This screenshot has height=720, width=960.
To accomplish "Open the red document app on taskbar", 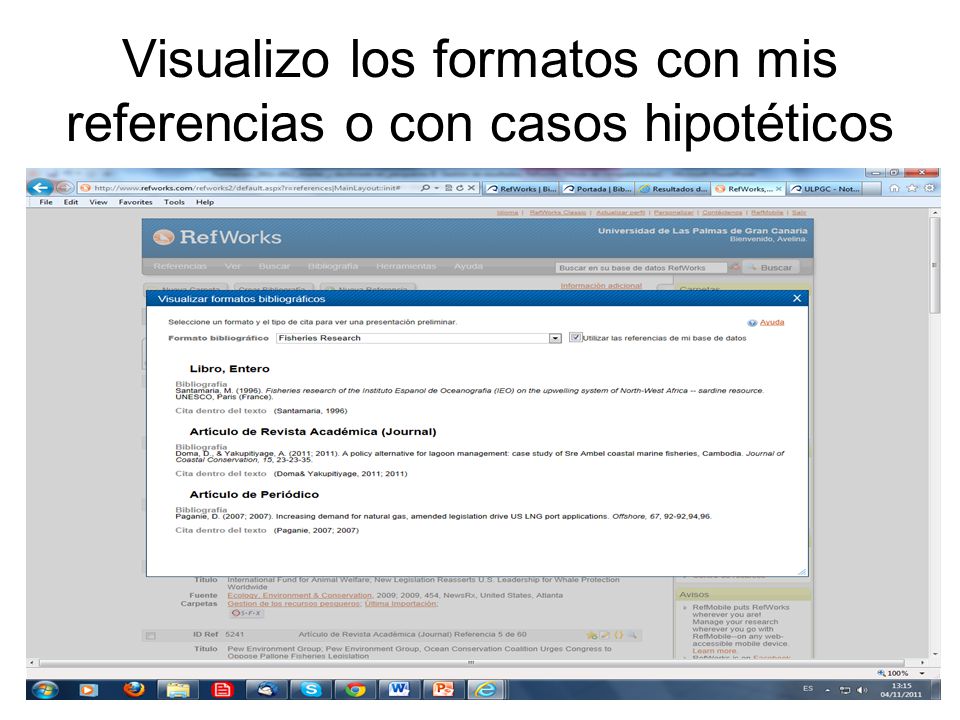I will click(222, 690).
